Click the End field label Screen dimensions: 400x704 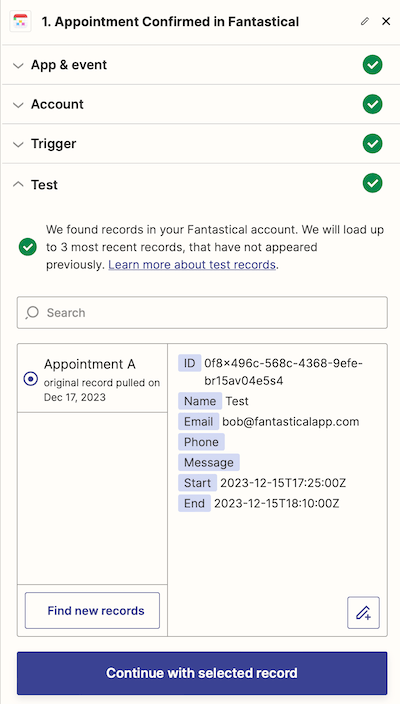(x=194, y=503)
